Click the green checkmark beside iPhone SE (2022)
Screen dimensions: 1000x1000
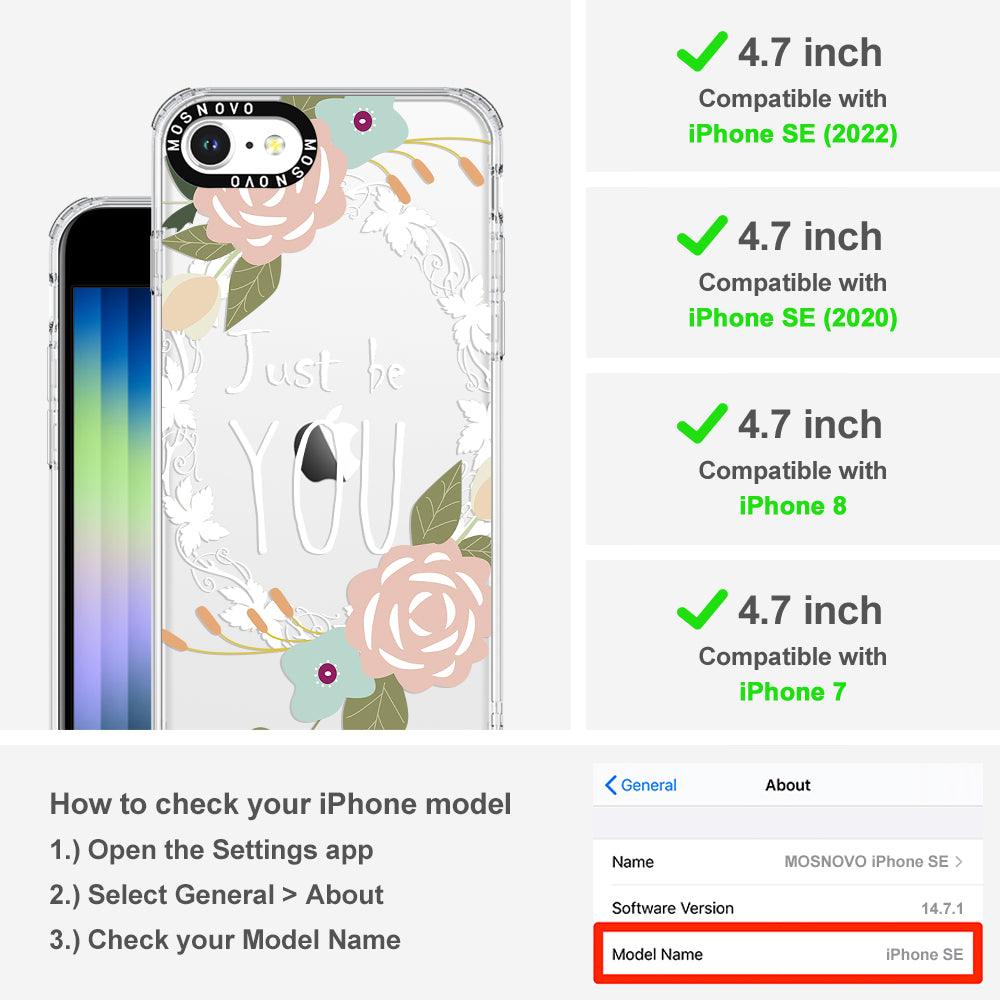702,51
